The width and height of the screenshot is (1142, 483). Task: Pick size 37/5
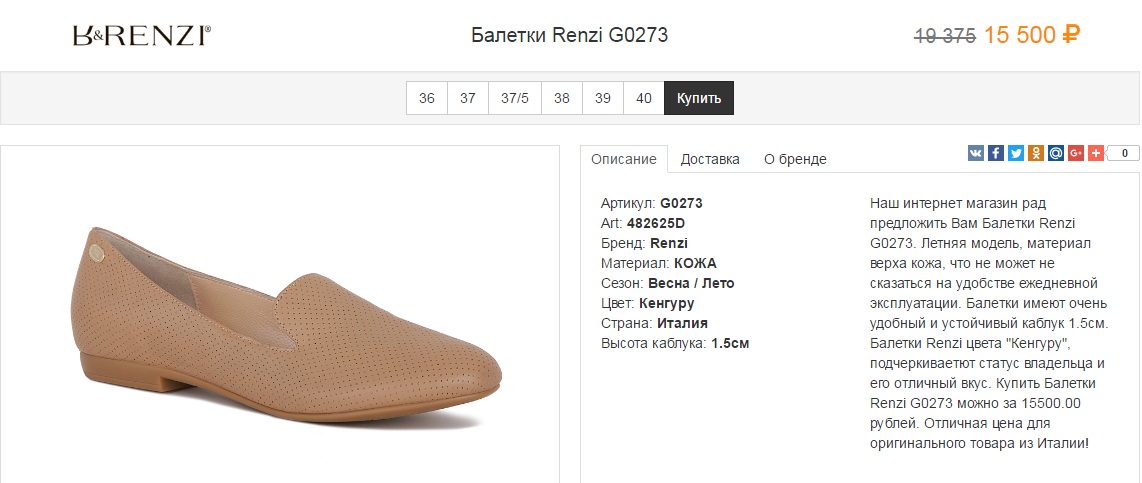point(515,98)
